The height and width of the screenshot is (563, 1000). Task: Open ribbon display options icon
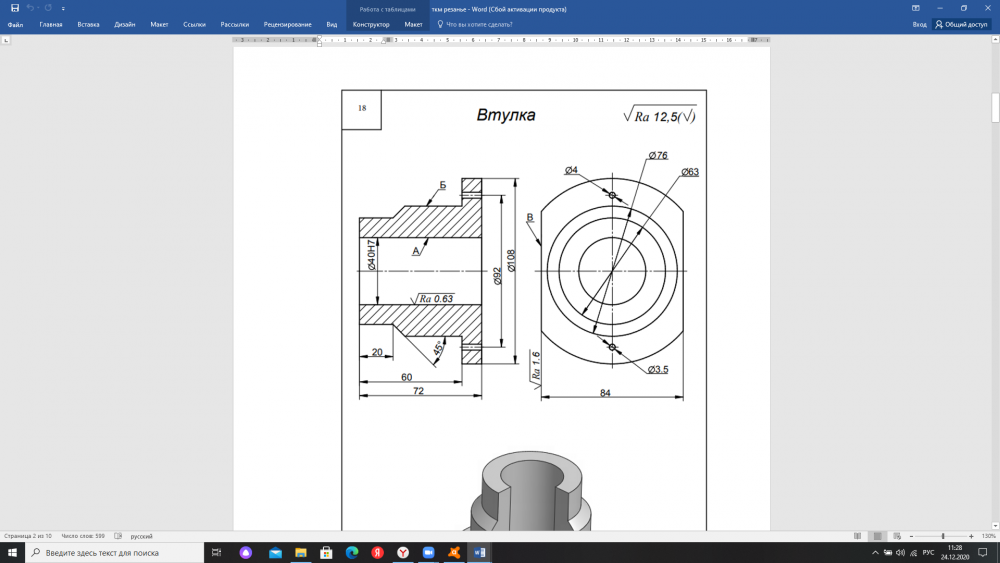tap(916, 8)
